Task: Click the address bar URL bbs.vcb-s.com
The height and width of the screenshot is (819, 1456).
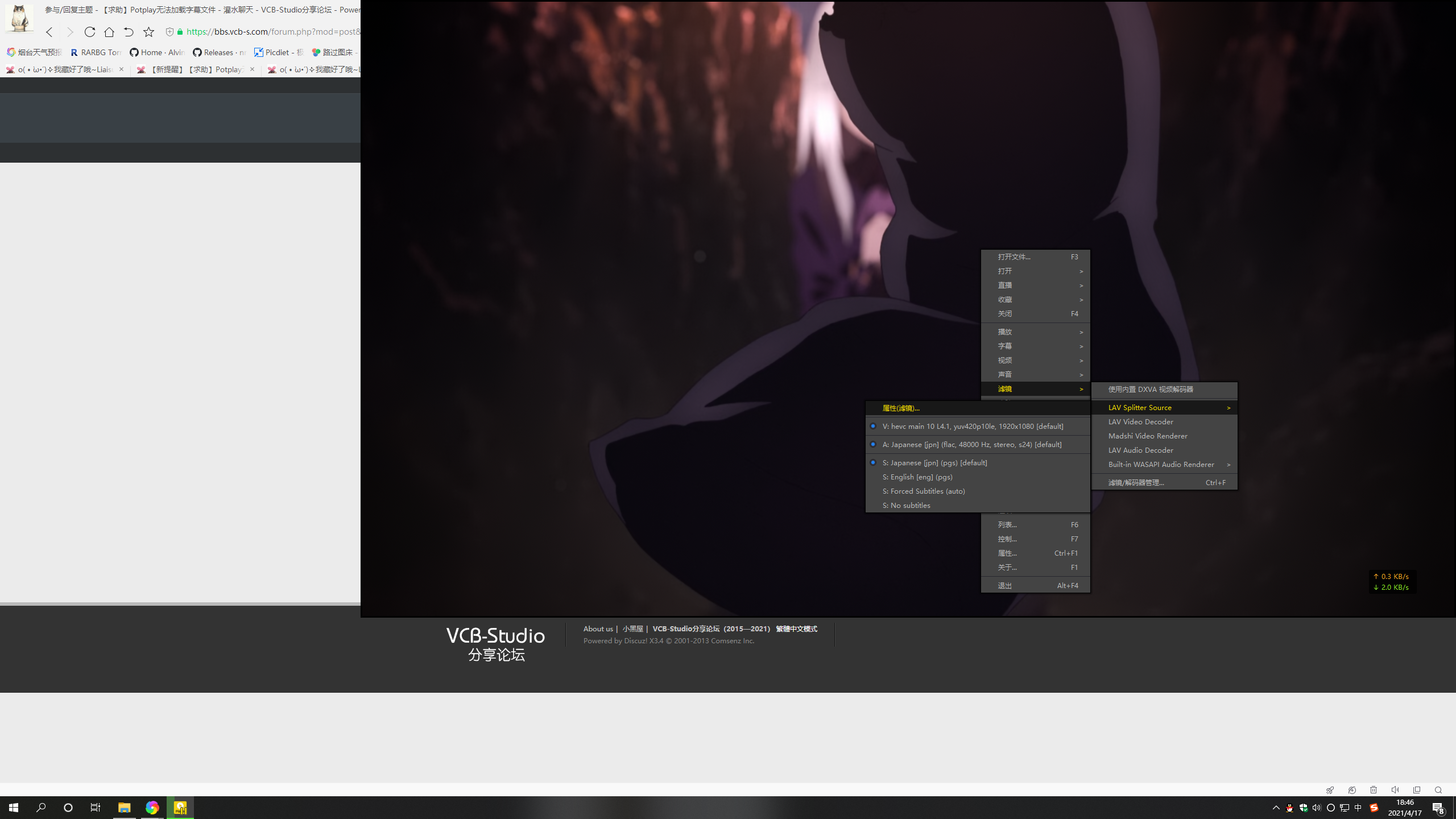Action: pyautogui.click(x=273, y=32)
